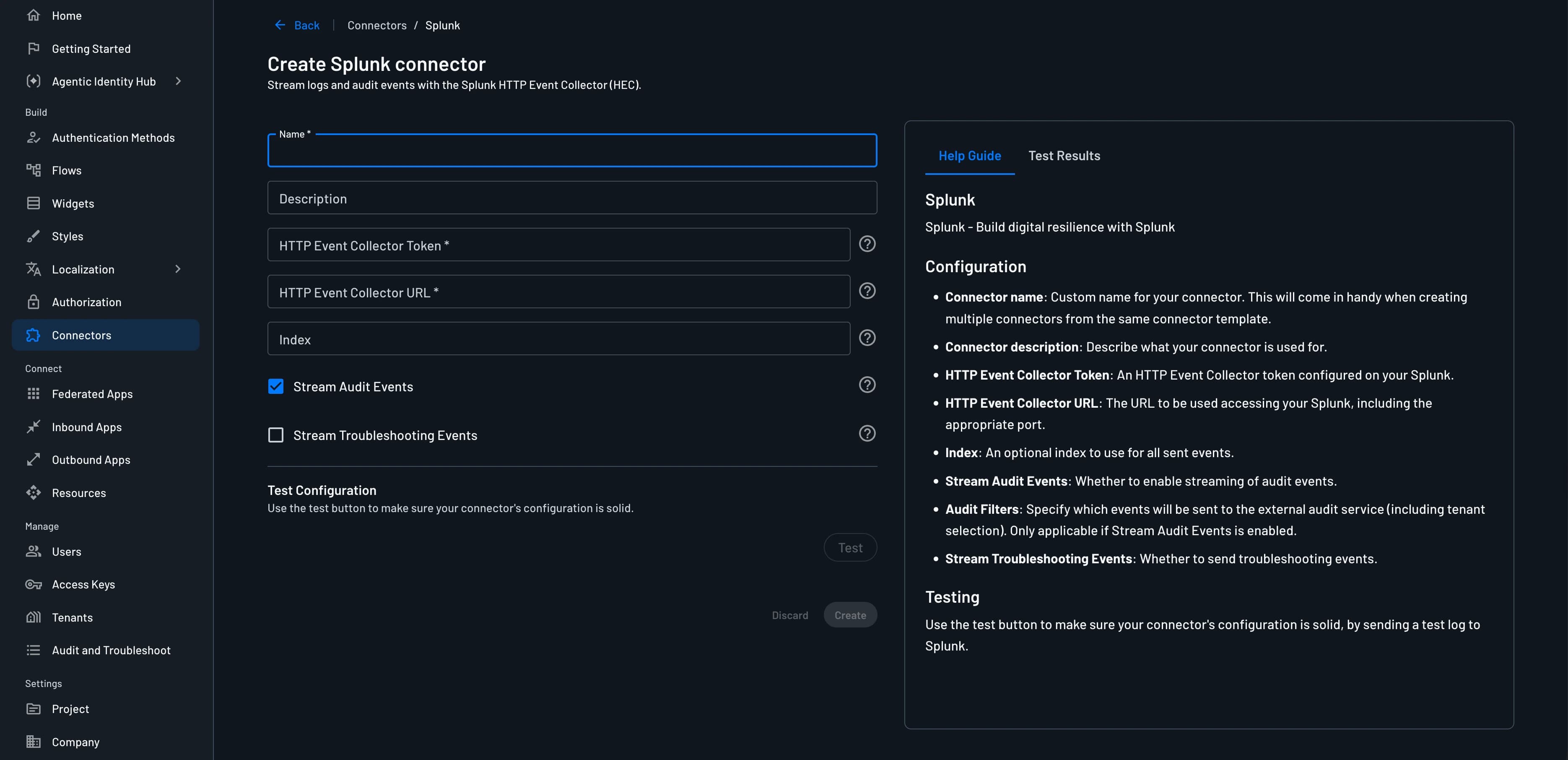Screen dimensions: 1568x760
Task: Click the Test button
Action: tap(850, 547)
